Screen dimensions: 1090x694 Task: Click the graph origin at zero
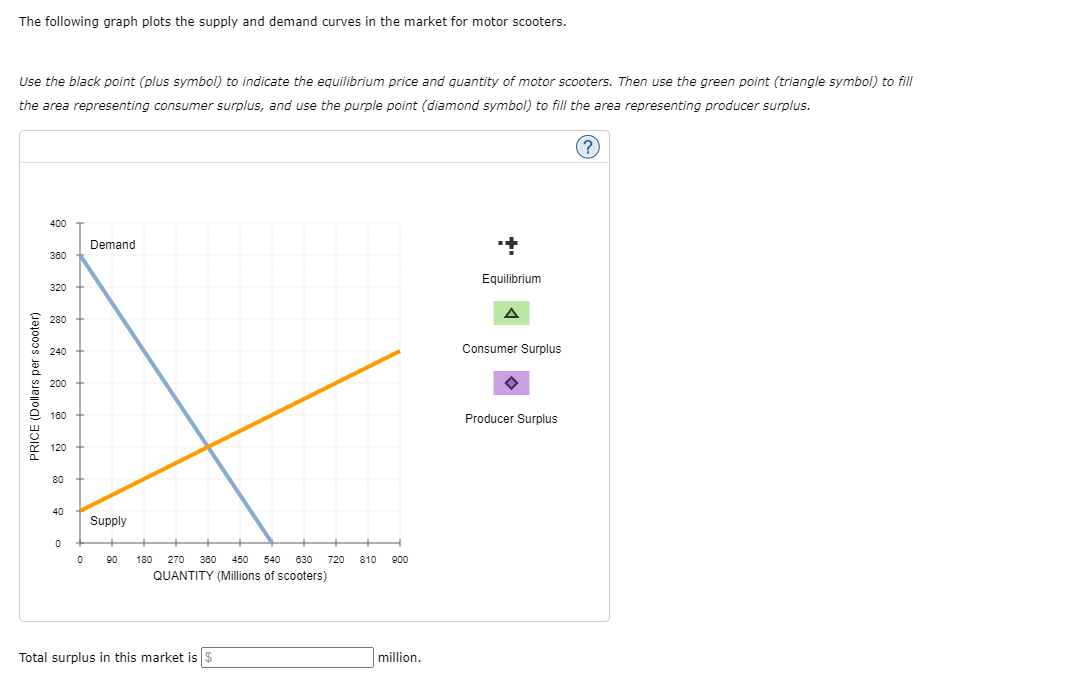pos(80,543)
